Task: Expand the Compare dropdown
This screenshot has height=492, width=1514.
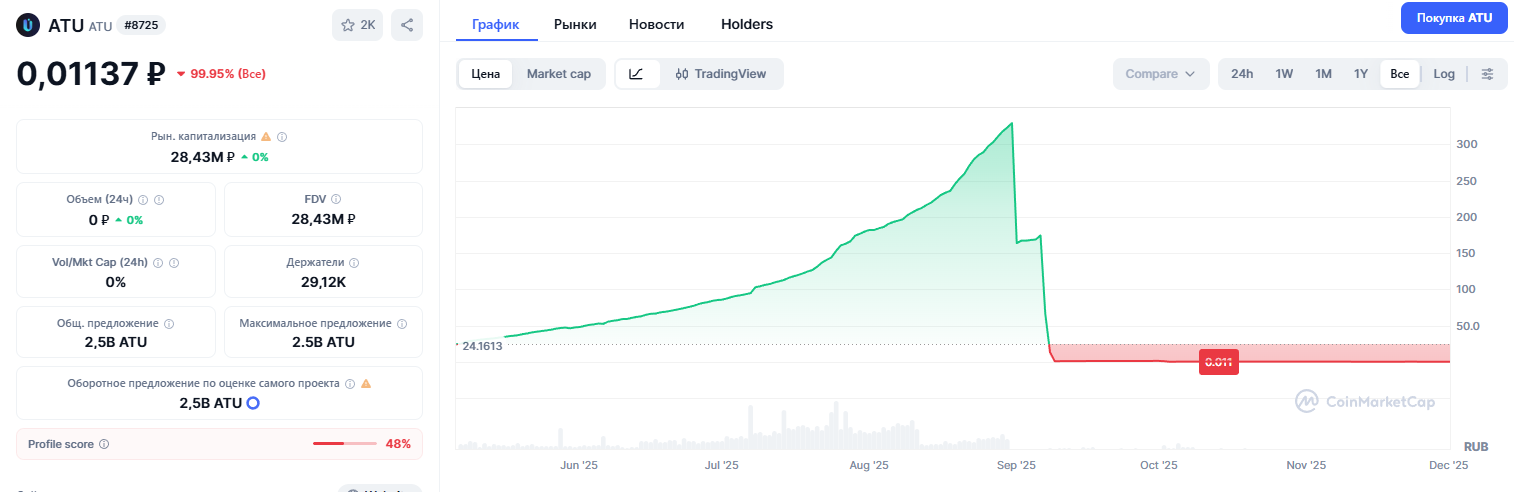Action: coord(1160,74)
